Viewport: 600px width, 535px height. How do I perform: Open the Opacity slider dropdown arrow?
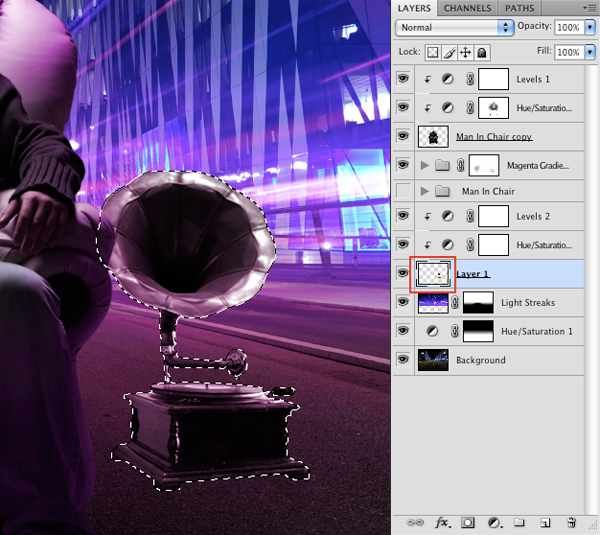[x=590, y=28]
